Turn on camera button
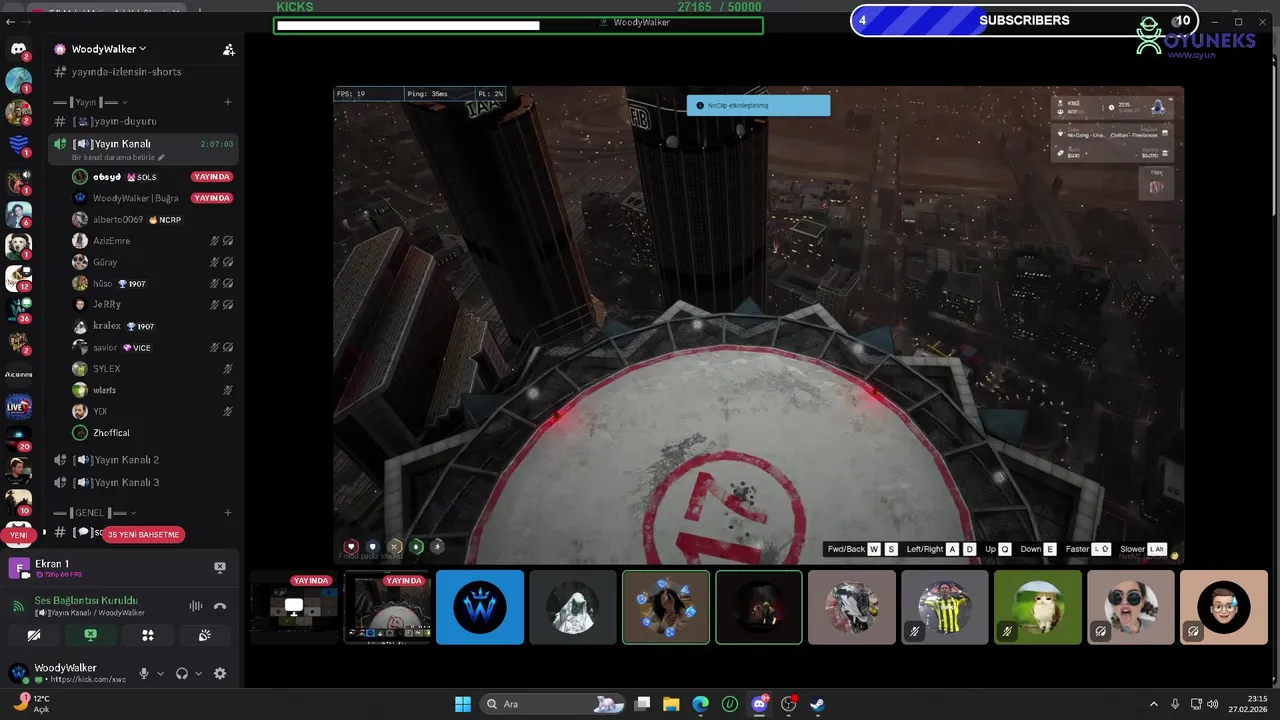This screenshot has width=1280, height=720. pyautogui.click(x=34, y=635)
